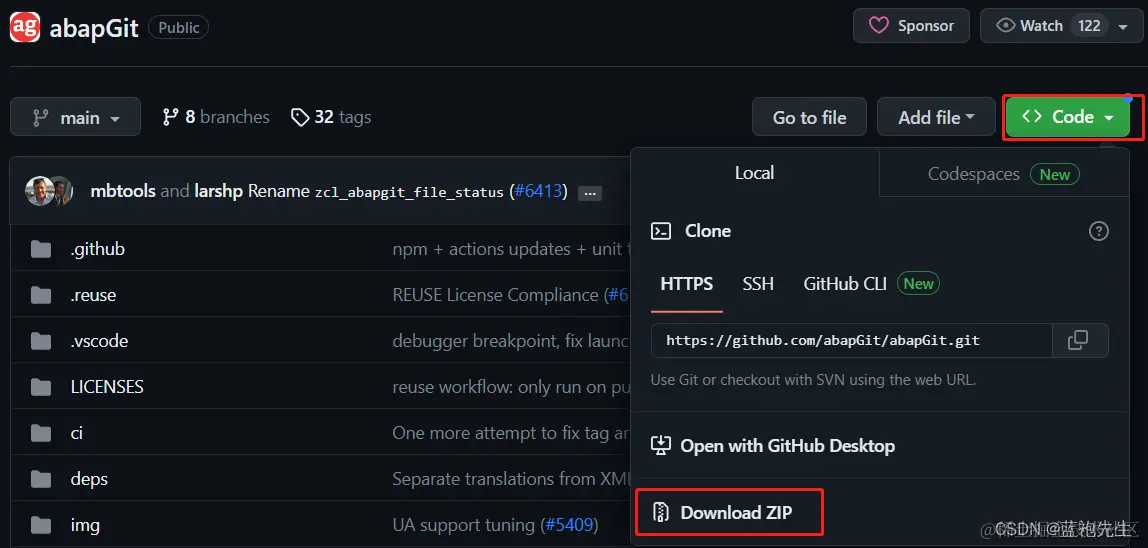Open the LICENSES folder
This screenshot has height=548, width=1148.
107,387
